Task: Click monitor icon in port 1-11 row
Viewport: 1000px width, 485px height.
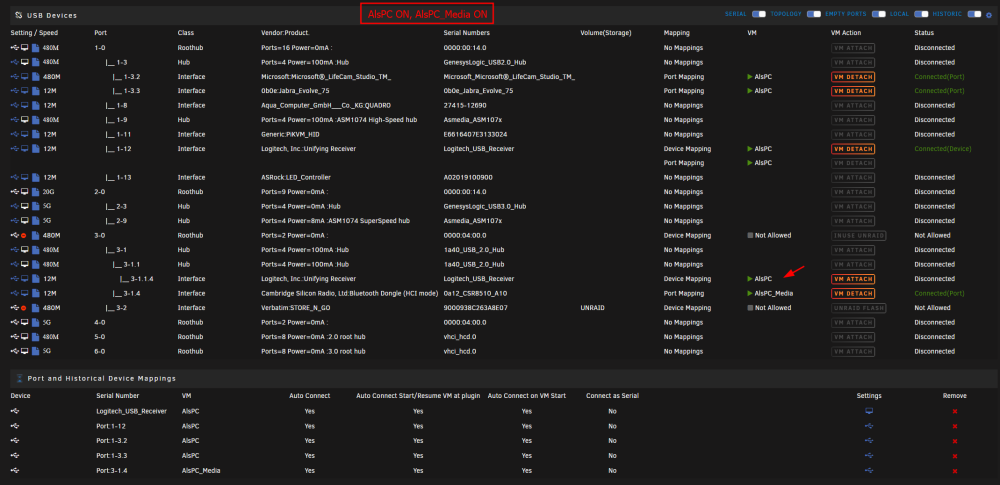Action: point(25,134)
